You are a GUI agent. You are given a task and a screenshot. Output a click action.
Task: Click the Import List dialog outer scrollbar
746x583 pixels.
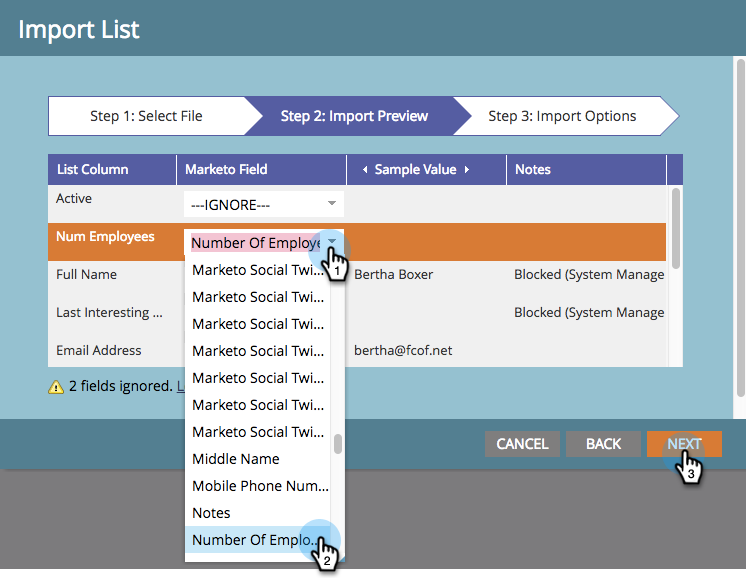[740, 227]
